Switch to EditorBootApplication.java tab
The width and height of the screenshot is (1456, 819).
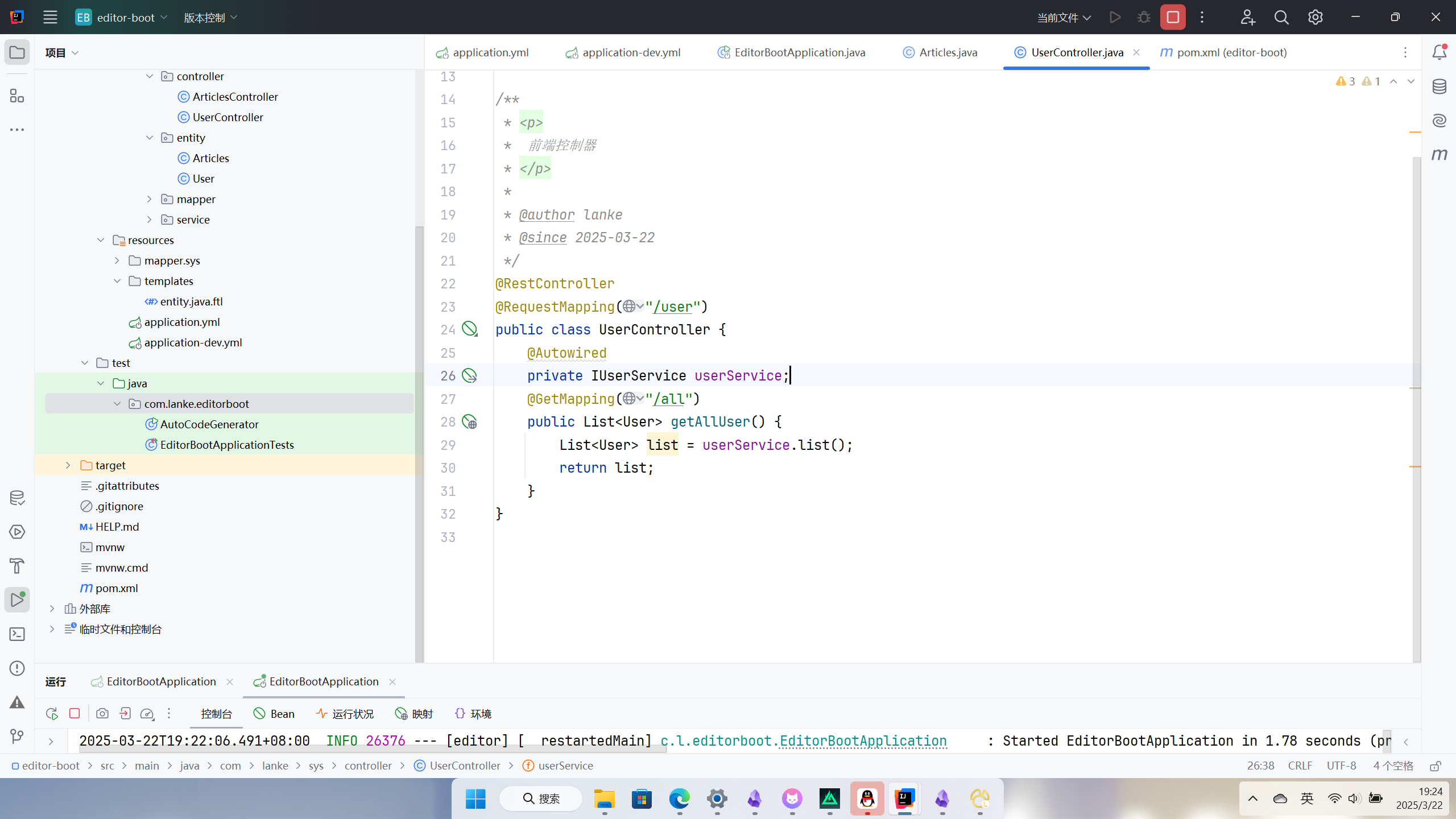792,52
